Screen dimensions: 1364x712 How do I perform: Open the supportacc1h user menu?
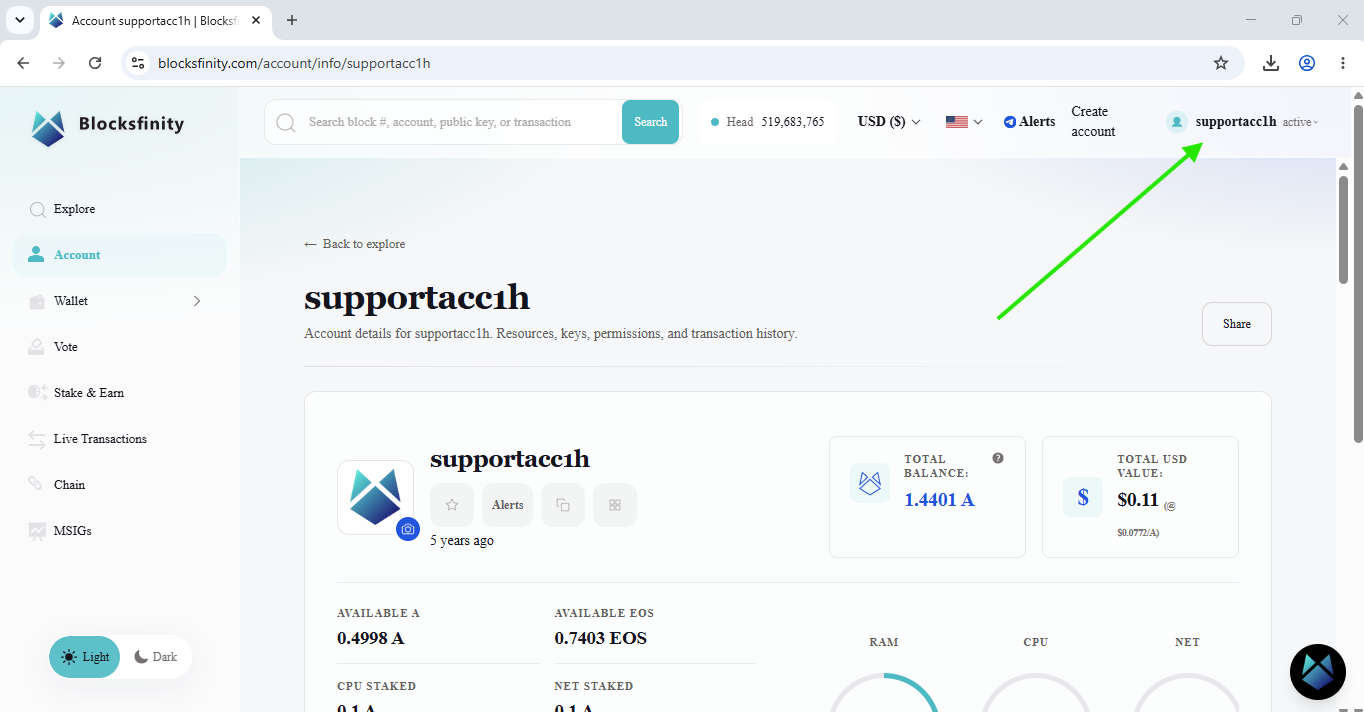[x=1242, y=122]
